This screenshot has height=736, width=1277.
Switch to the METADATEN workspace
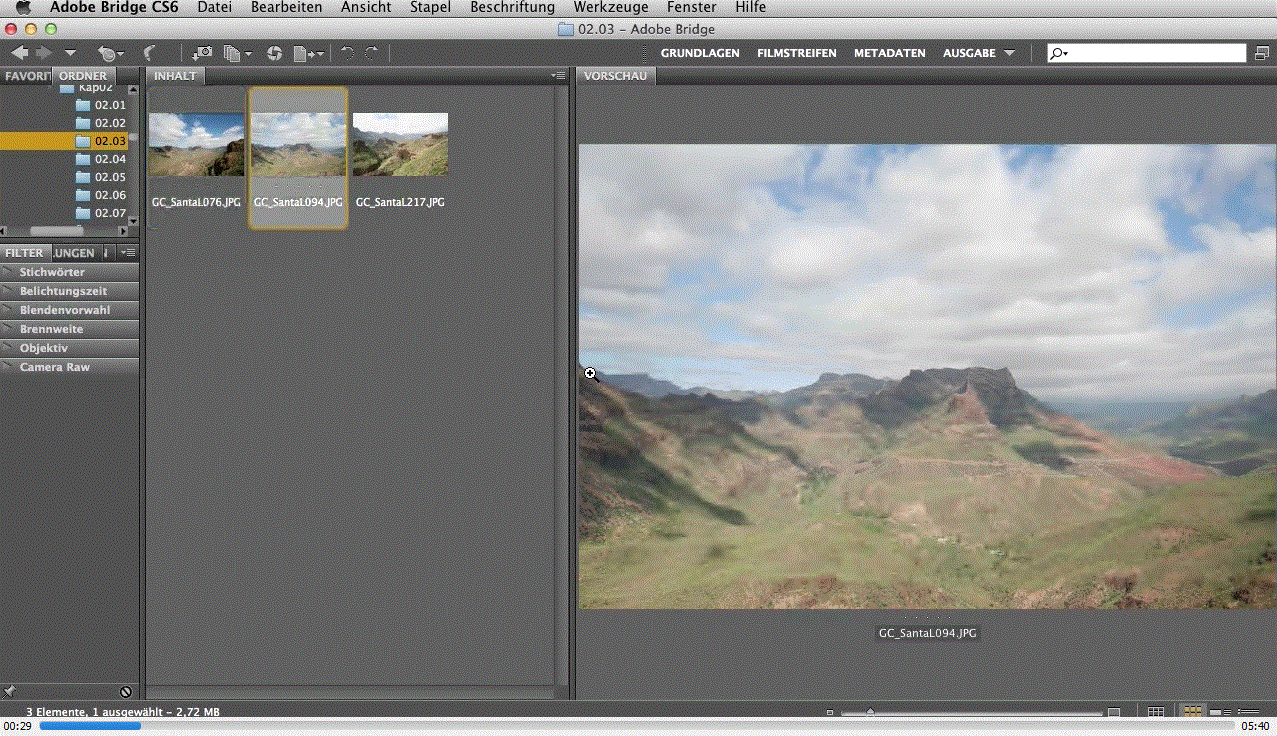tap(889, 53)
